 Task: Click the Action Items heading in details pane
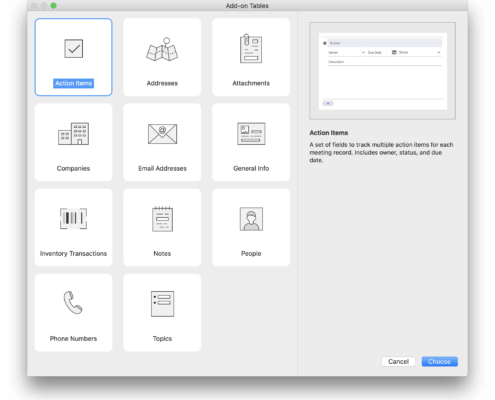click(329, 133)
